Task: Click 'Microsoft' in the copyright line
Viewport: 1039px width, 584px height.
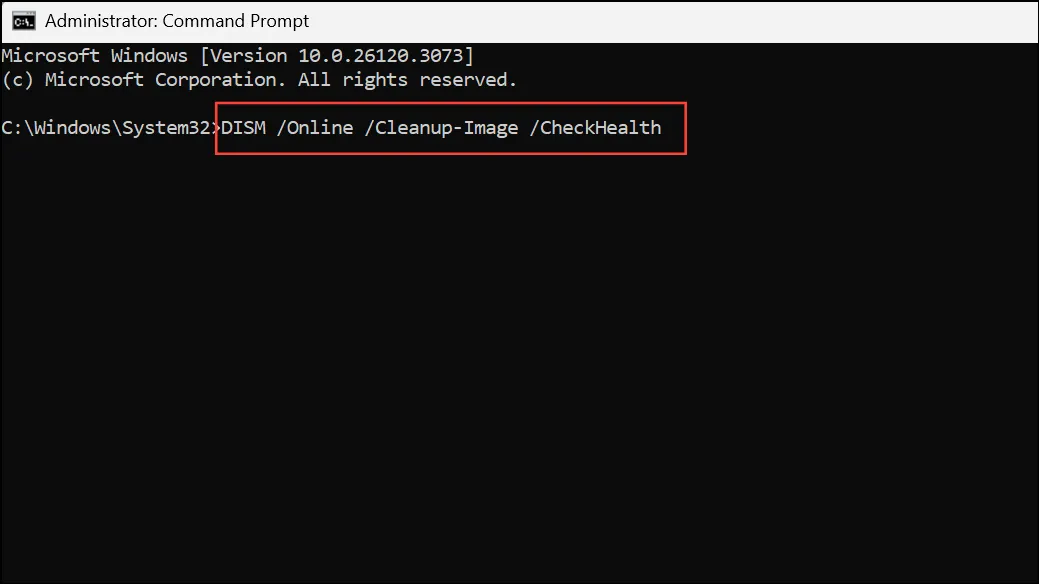Action: tap(94, 80)
